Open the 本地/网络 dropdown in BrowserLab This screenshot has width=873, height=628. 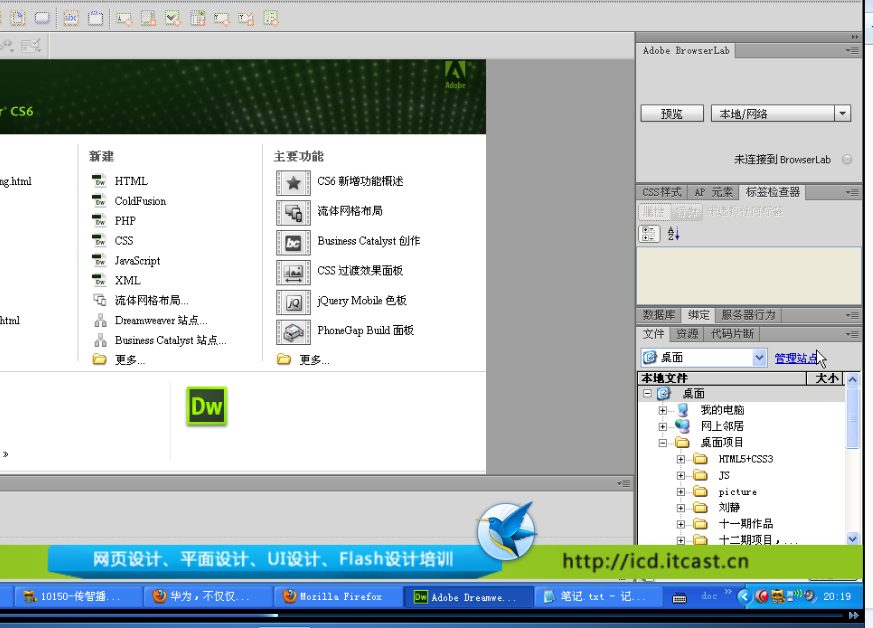click(x=842, y=114)
